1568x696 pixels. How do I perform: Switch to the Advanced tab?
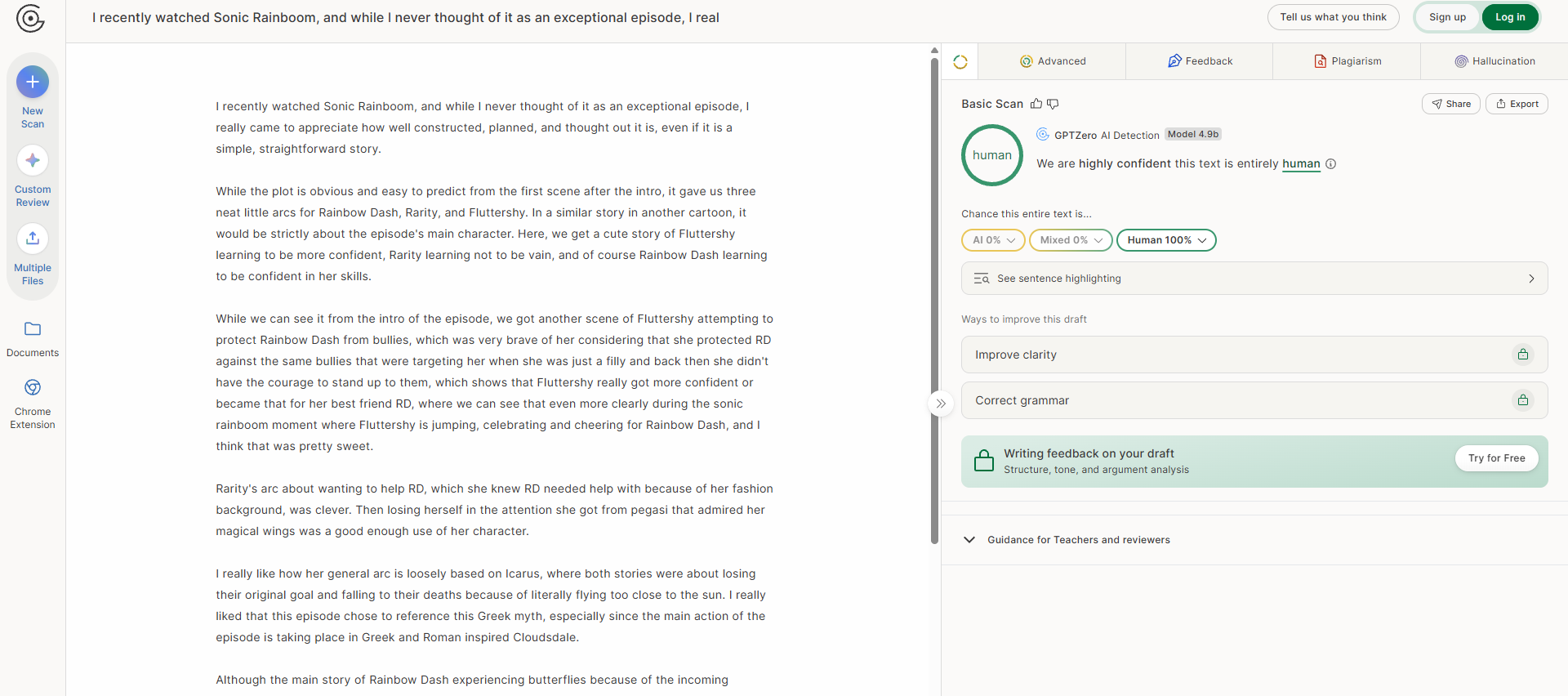pos(1052,61)
